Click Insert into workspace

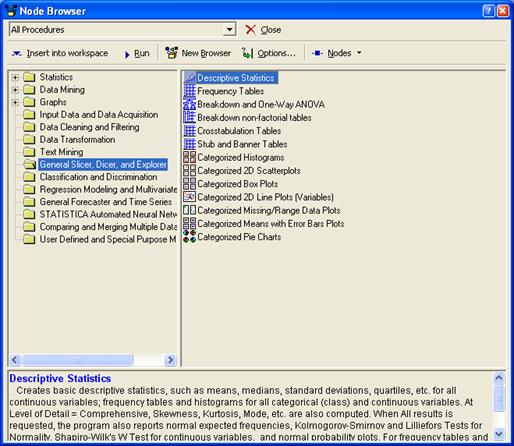60,53
